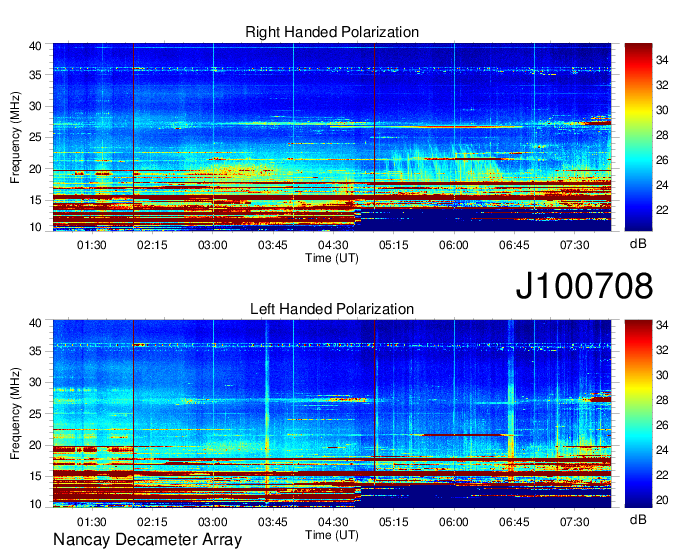Click "Time (UT)" label below the Right Handed plot
Image resolution: width=680 pixels, height=552 pixels.
(x=332, y=258)
